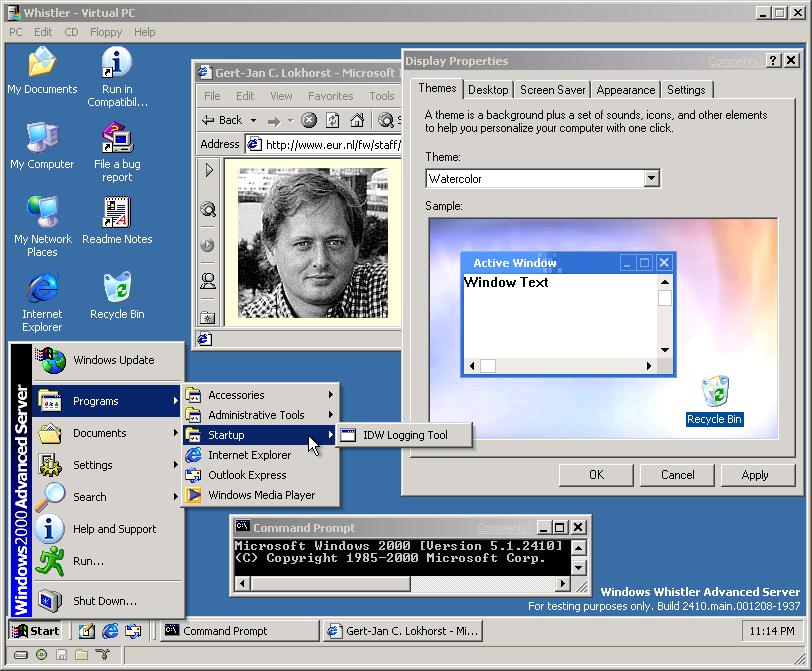Open Windows Media Player from the Programs menu
The width and height of the screenshot is (812, 671).
(x=261, y=495)
